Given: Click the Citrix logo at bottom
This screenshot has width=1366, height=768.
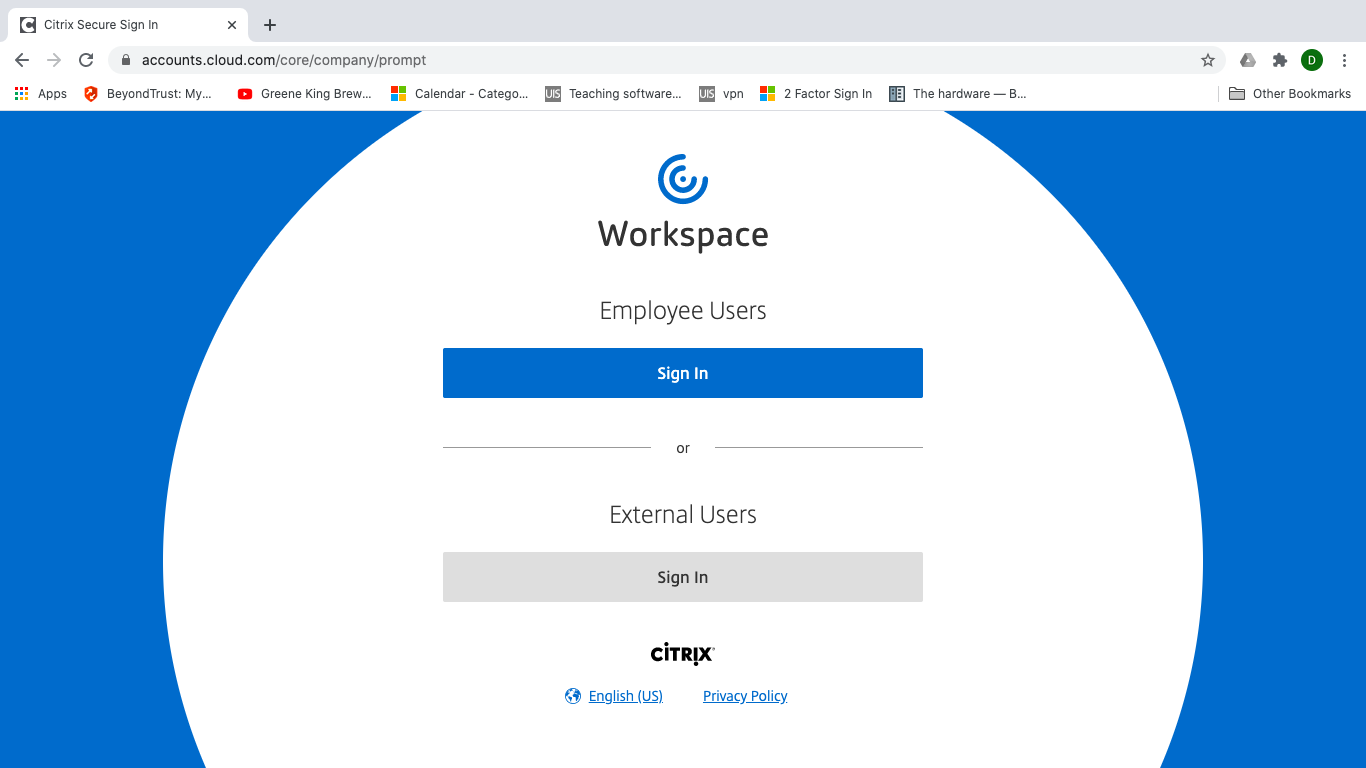Looking at the screenshot, I should click(683, 654).
